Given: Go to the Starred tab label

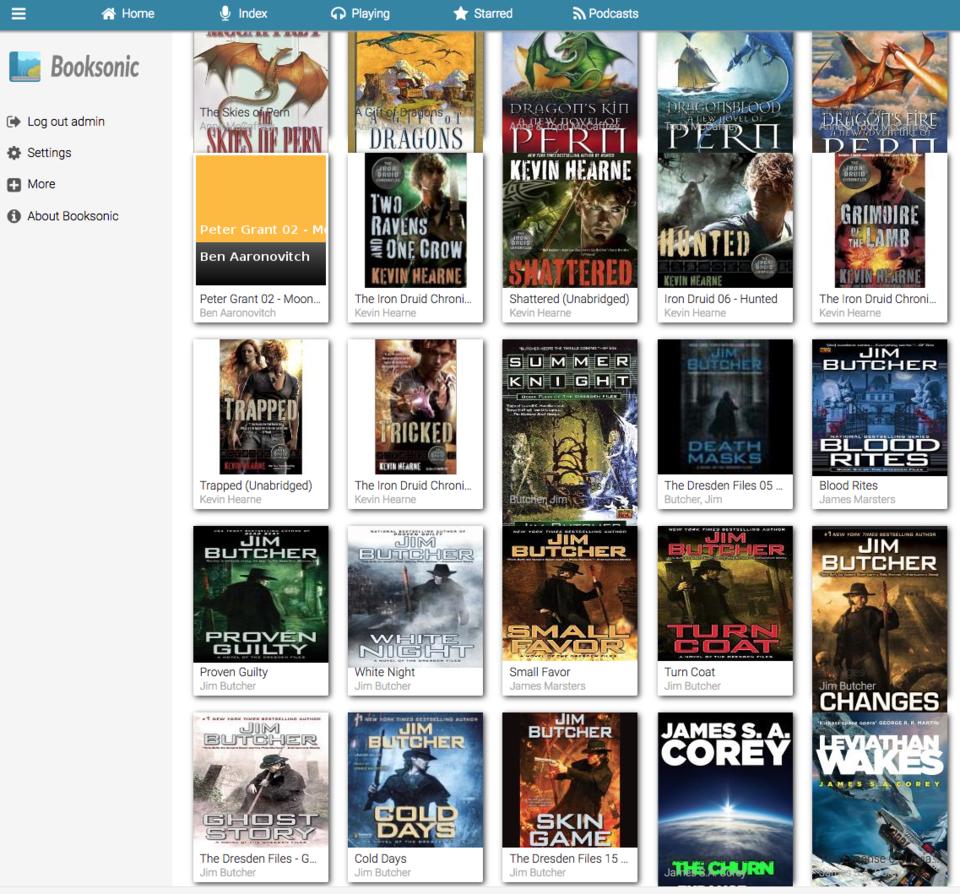Looking at the screenshot, I should coord(493,14).
